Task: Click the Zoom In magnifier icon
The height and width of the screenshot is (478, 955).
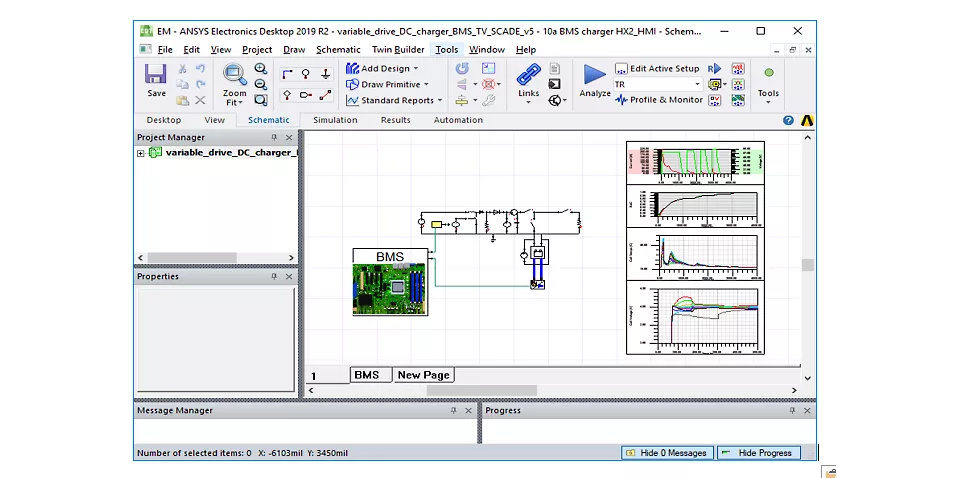Action: (261, 69)
